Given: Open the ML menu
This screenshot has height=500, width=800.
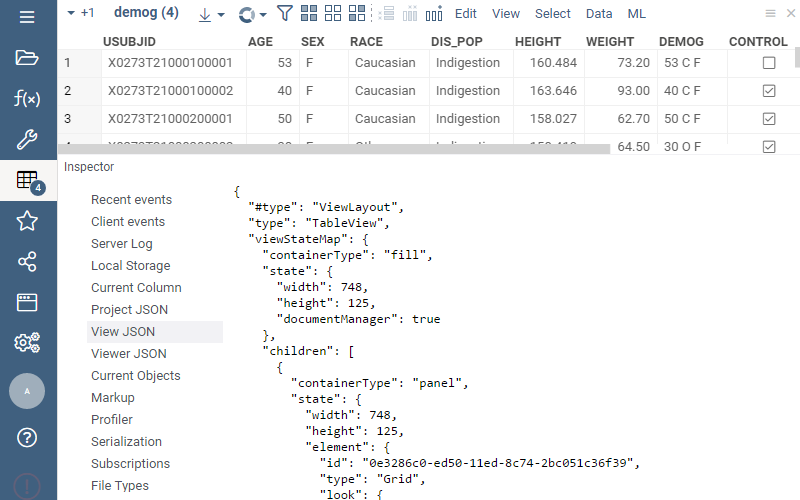Looking at the screenshot, I should click(636, 14).
